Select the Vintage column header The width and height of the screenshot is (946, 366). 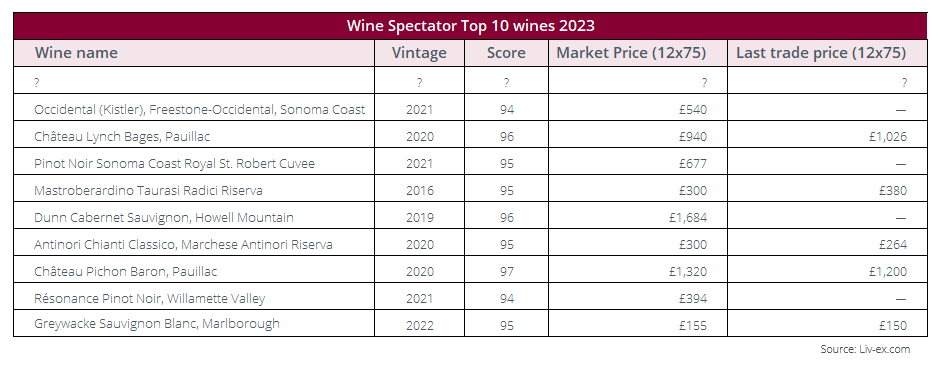click(419, 53)
